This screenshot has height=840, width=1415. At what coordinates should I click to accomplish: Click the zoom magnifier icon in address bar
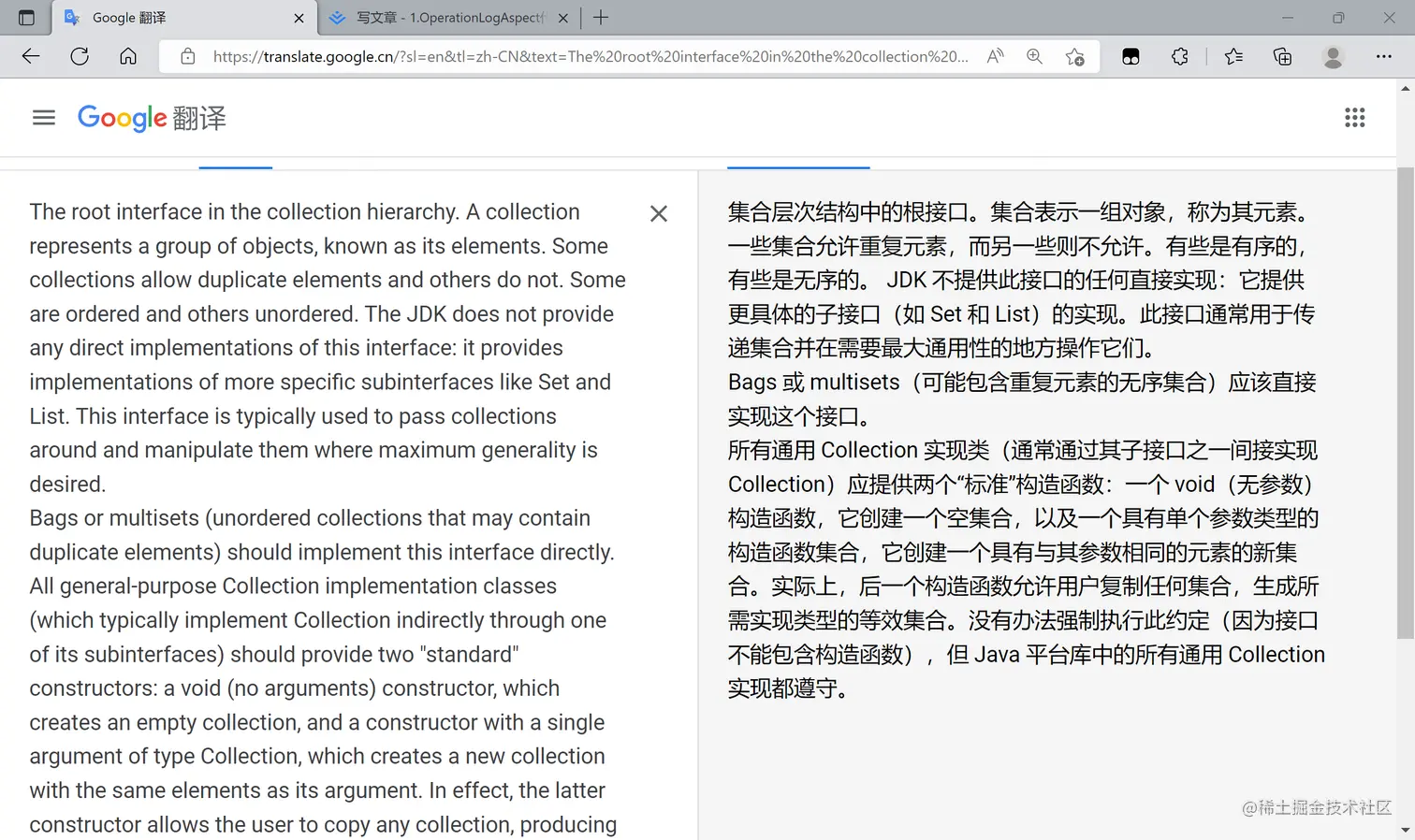click(1034, 56)
